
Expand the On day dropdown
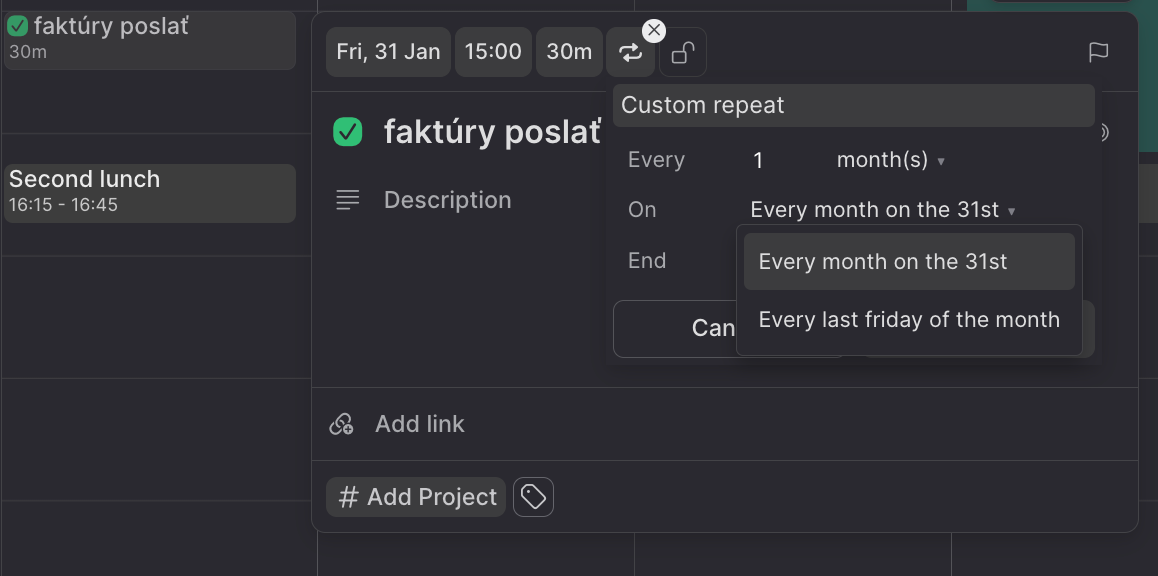pos(883,210)
